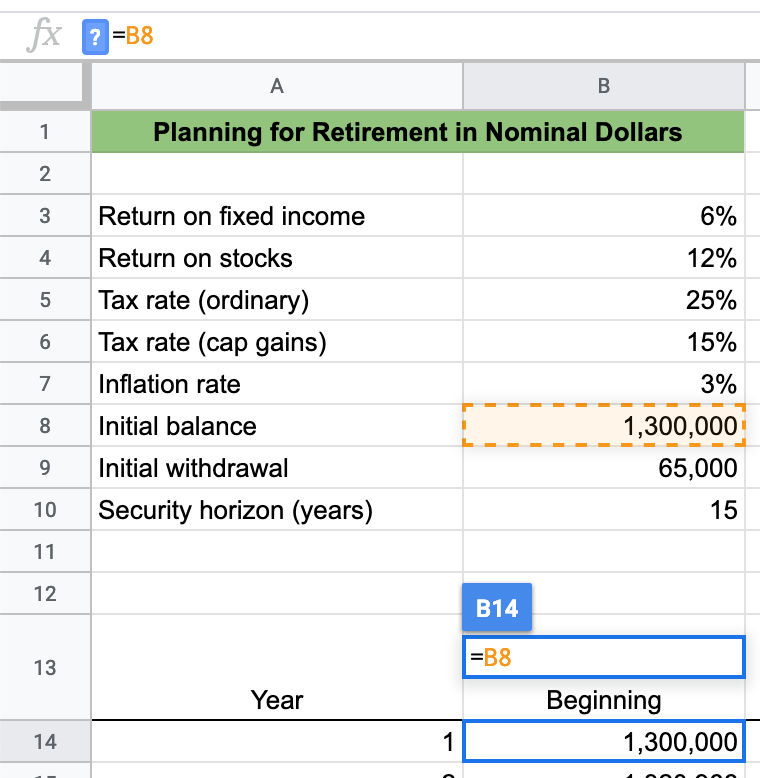Image resolution: width=760 pixels, height=778 pixels.
Task: Click the 'Initial balance' label cell
Action: coord(277,426)
